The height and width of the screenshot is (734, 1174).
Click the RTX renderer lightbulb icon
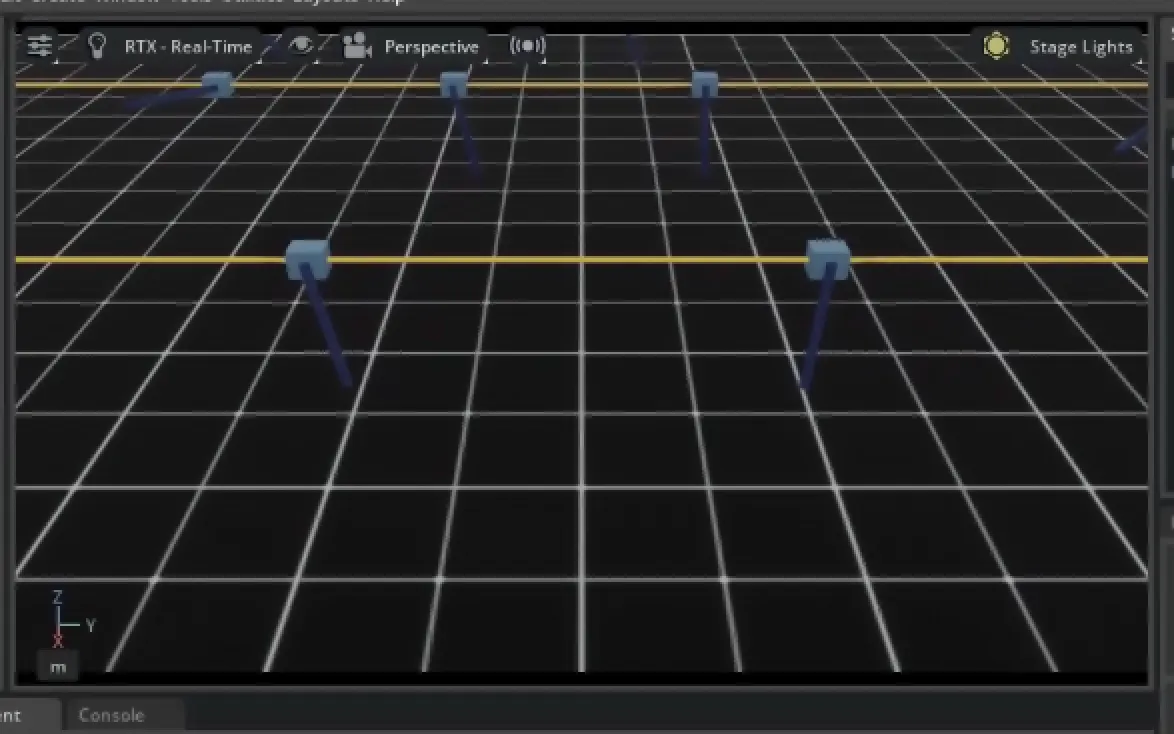pos(97,46)
